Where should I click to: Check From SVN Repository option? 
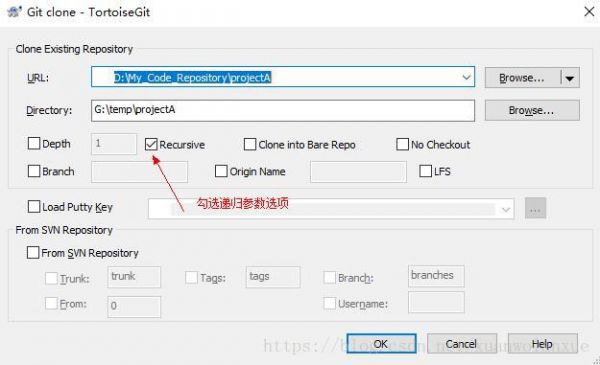click(33, 253)
